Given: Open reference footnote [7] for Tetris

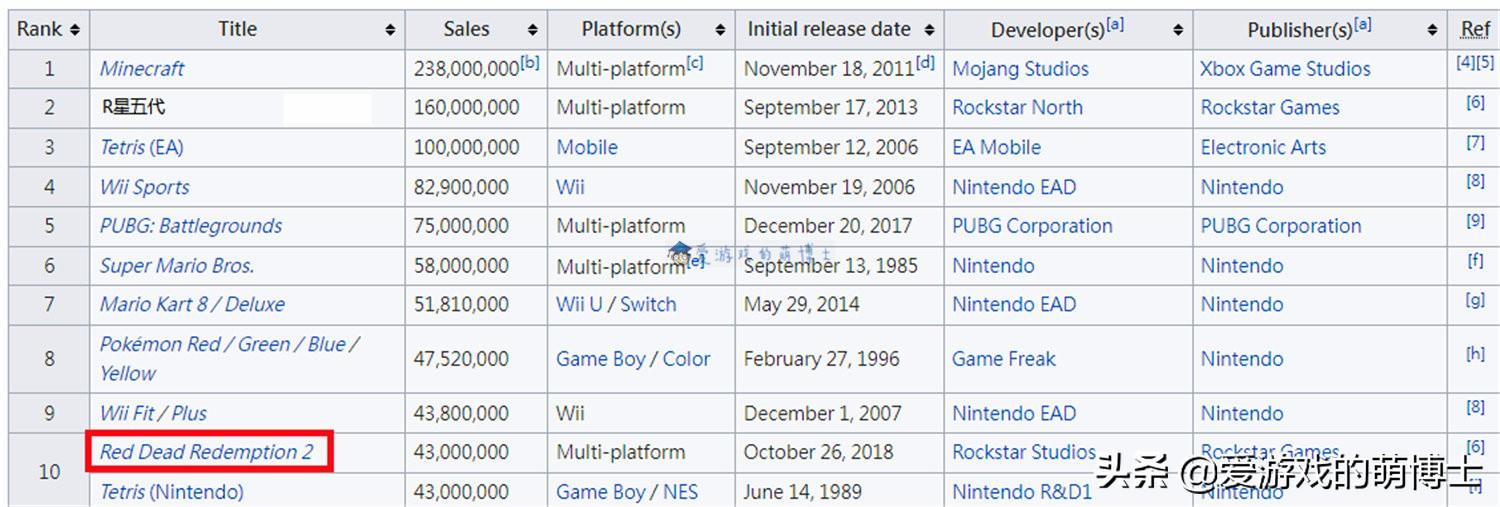Looking at the screenshot, I should pos(1475,142).
